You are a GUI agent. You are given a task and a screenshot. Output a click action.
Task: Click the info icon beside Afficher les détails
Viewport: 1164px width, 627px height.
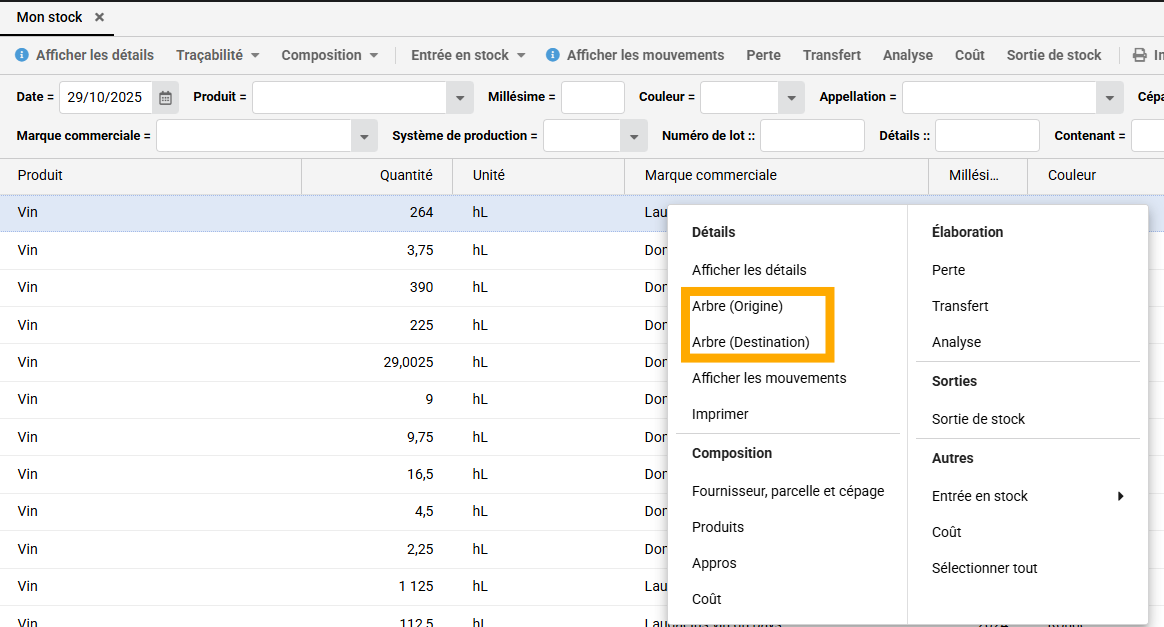(x=22, y=55)
